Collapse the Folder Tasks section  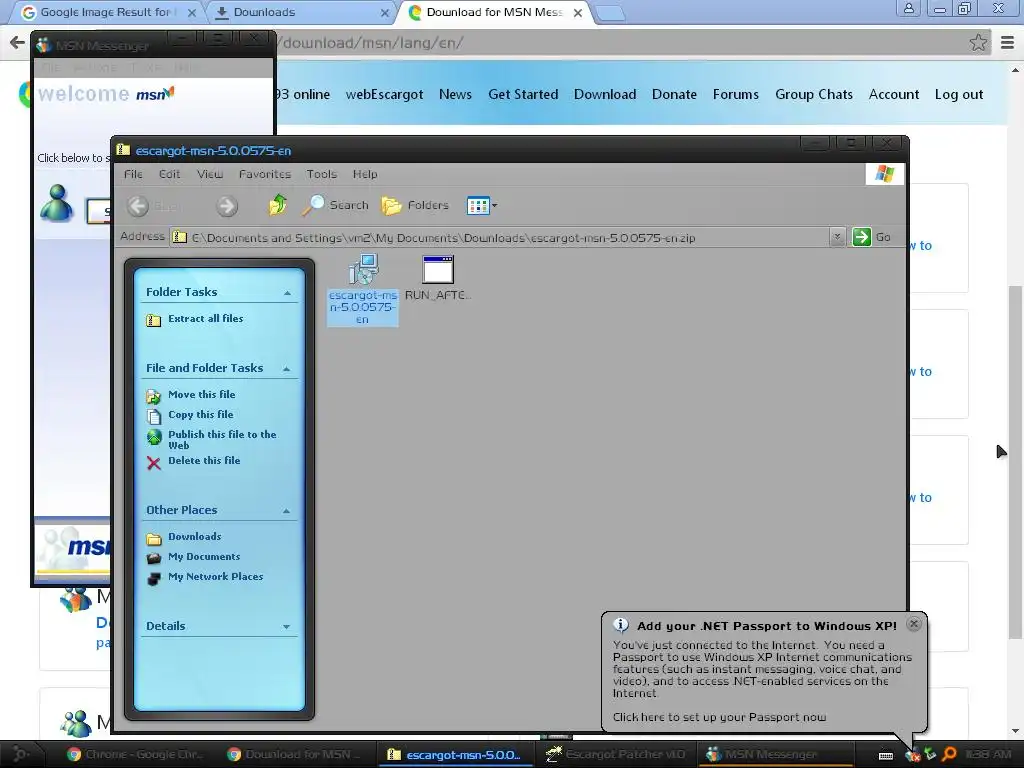pyautogui.click(x=287, y=293)
